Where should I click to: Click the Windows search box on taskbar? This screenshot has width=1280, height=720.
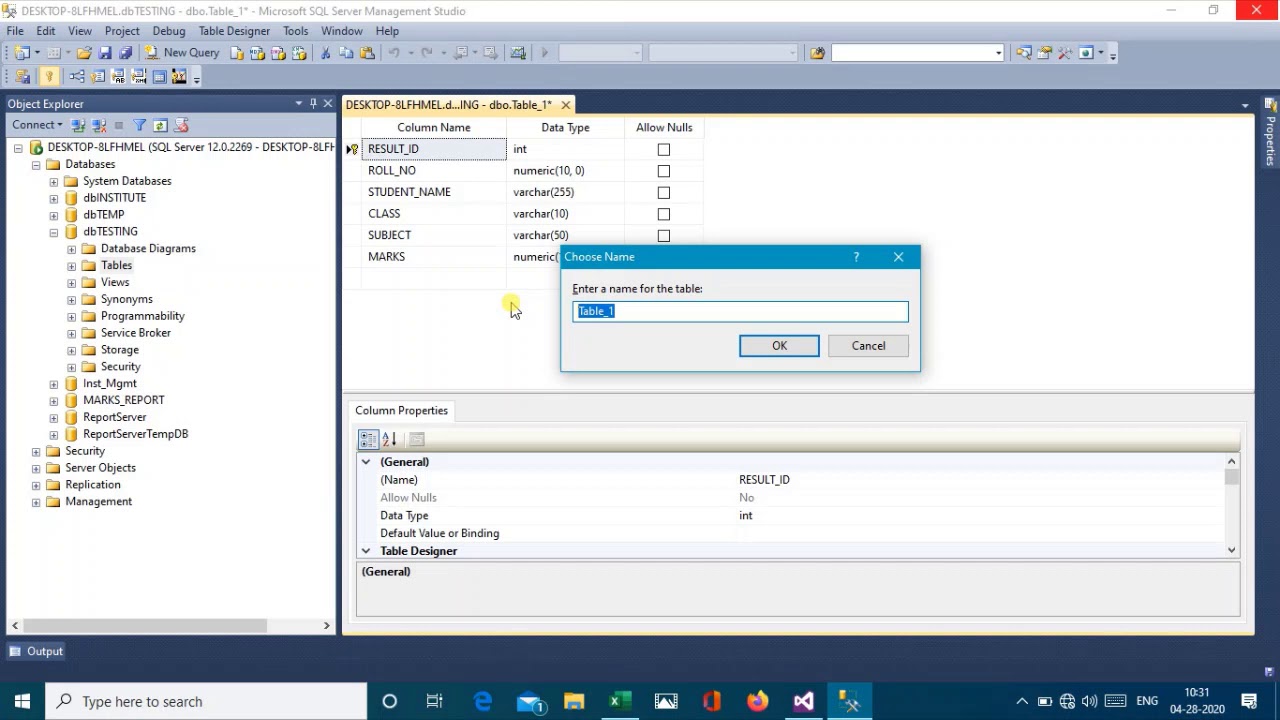pyautogui.click(x=206, y=701)
